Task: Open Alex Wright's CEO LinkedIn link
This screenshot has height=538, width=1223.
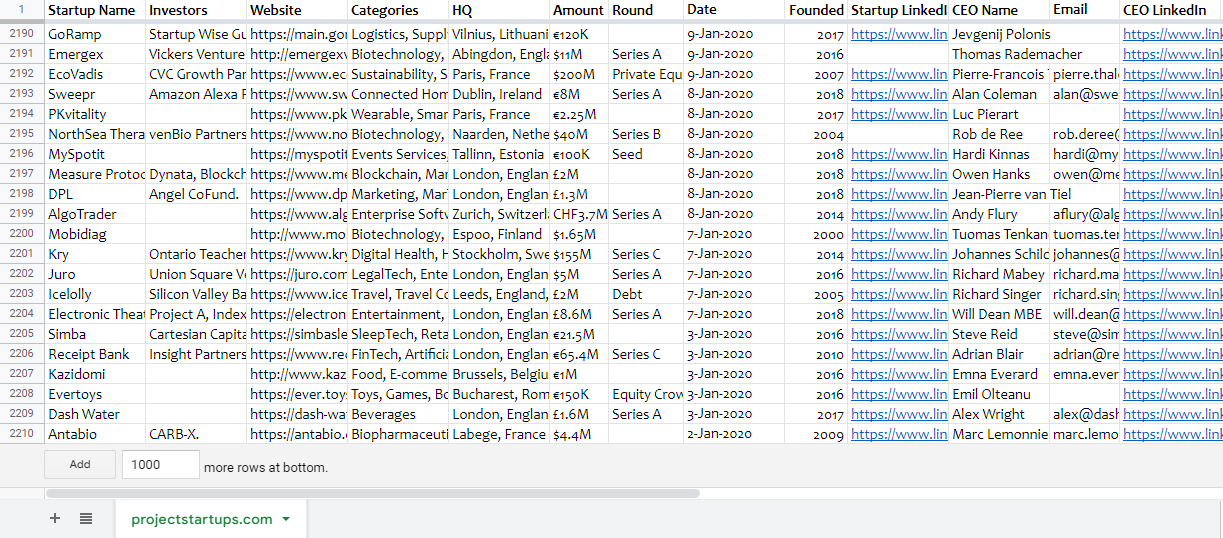Action: point(1172,414)
